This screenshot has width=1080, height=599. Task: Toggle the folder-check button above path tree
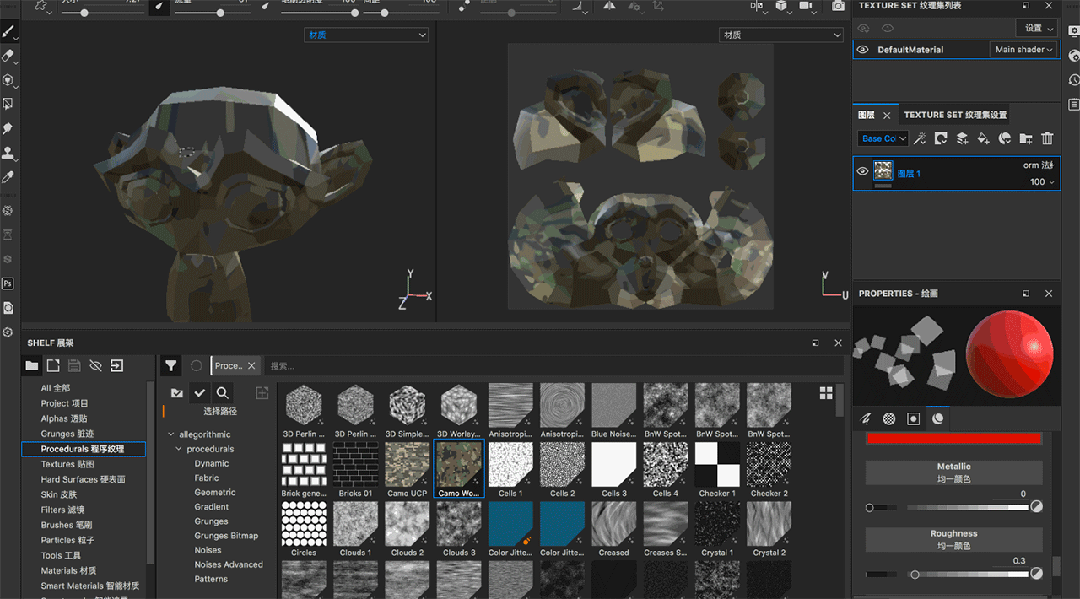[x=177, y=392]
